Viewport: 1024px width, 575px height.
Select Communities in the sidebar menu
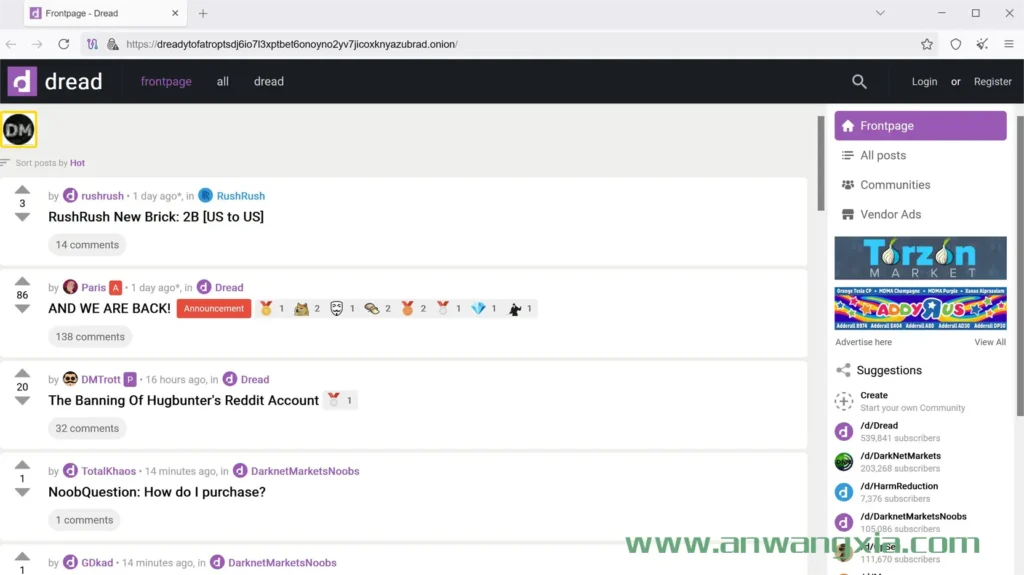[895, 185]
